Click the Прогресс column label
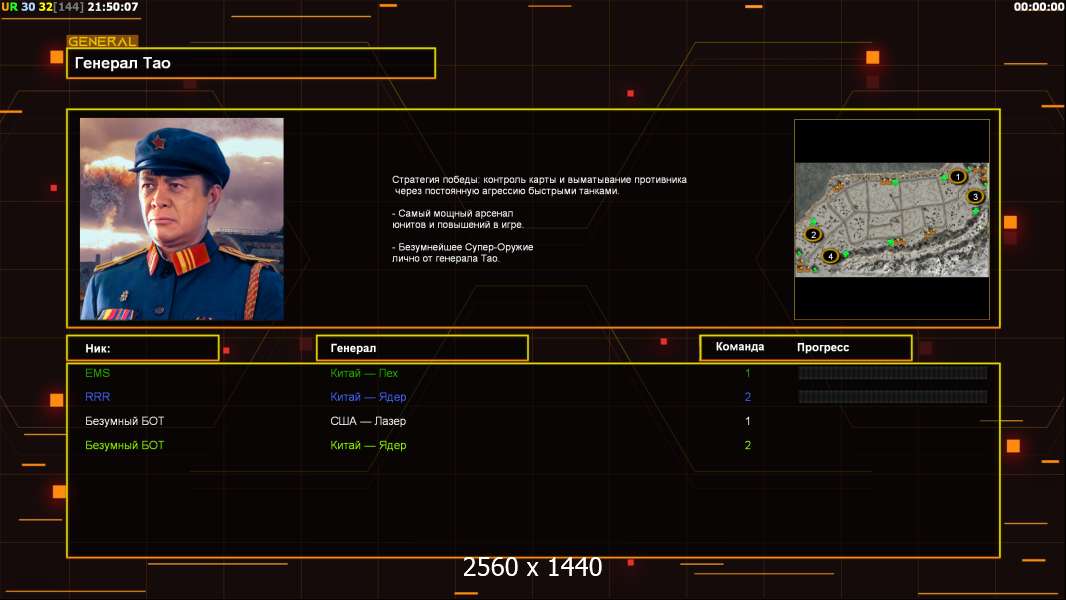 pos(823,347)
